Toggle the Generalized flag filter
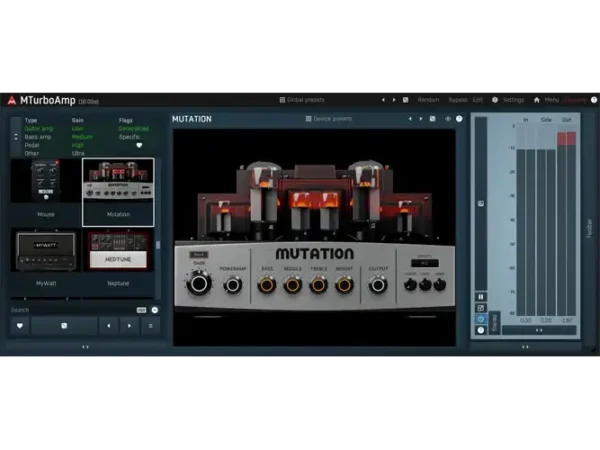 (x=134, y=129)
